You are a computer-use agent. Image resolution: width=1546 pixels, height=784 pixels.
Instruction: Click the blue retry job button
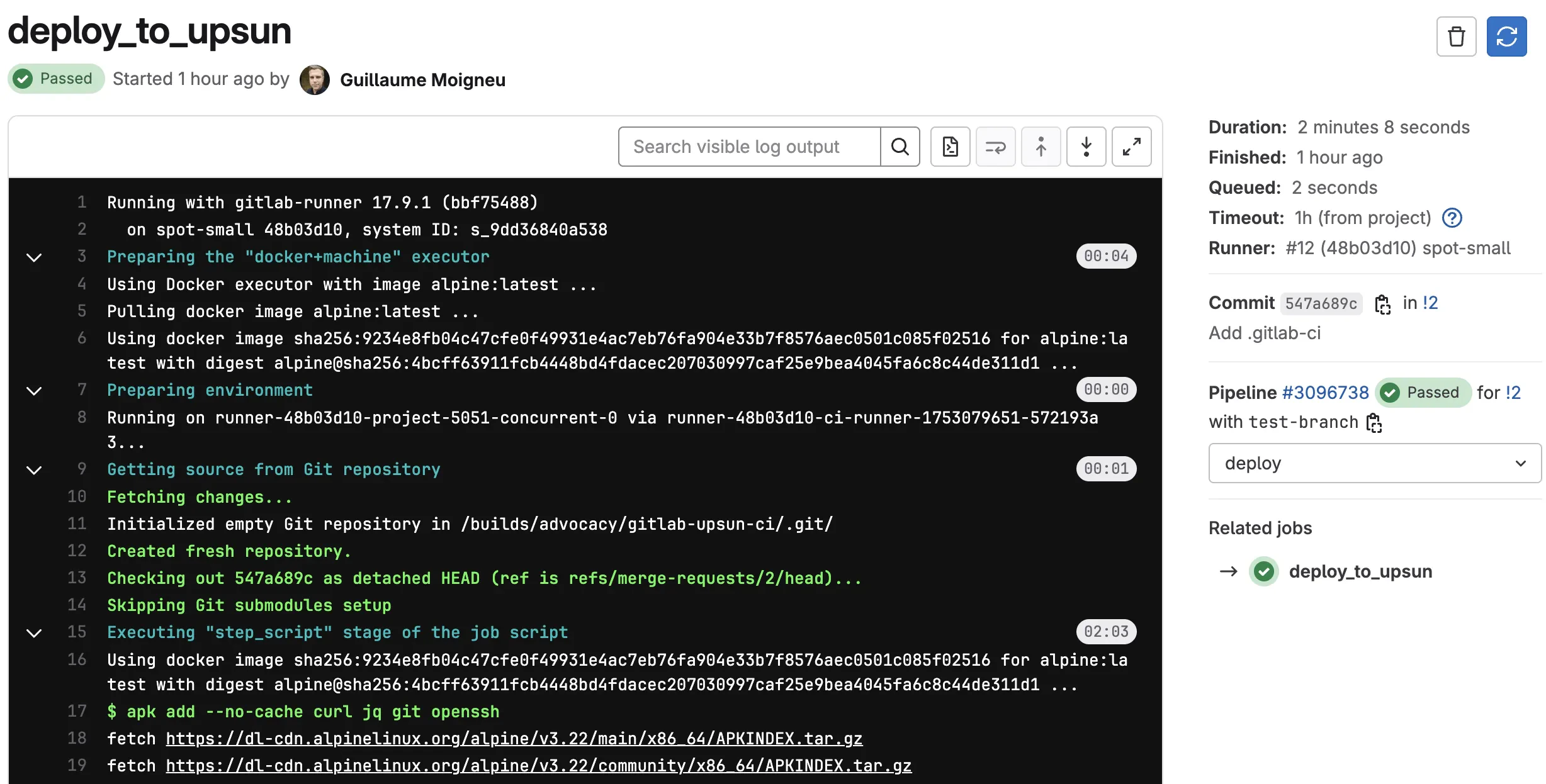[1506, 36]
